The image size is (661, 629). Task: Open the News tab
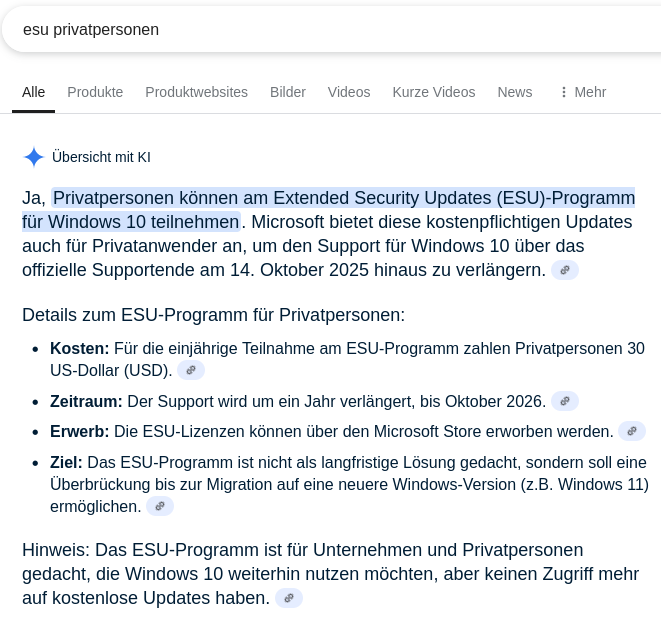pos(515,92)
